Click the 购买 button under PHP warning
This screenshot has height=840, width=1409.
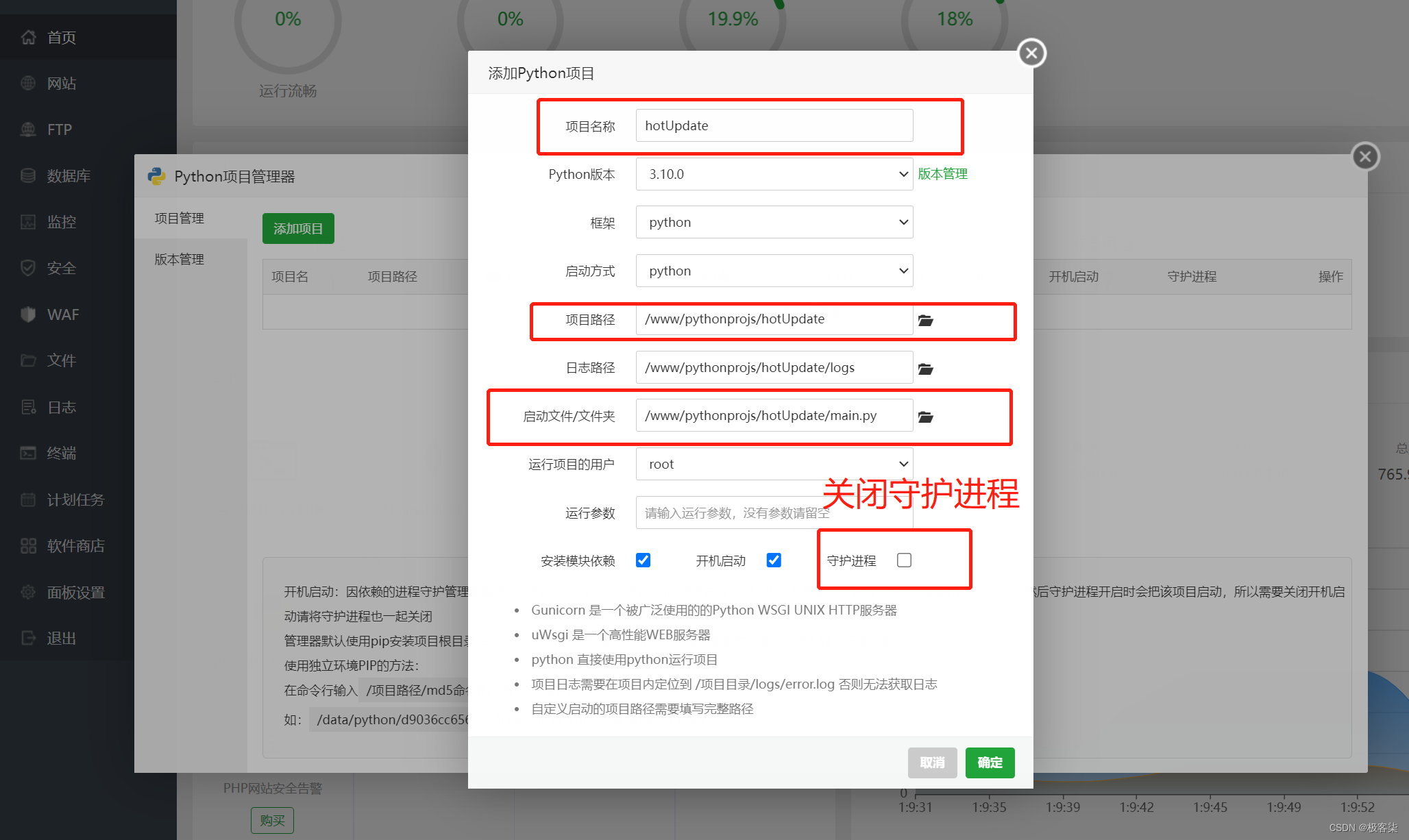click(x=272, y=820)
